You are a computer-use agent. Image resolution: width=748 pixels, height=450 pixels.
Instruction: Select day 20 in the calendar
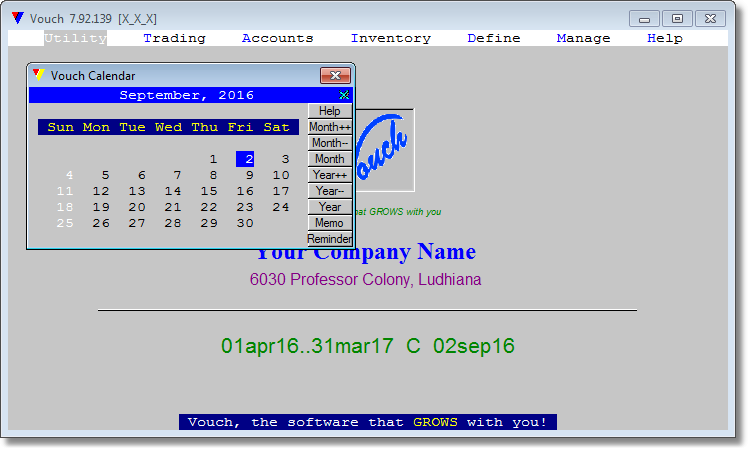pos(137,207)
